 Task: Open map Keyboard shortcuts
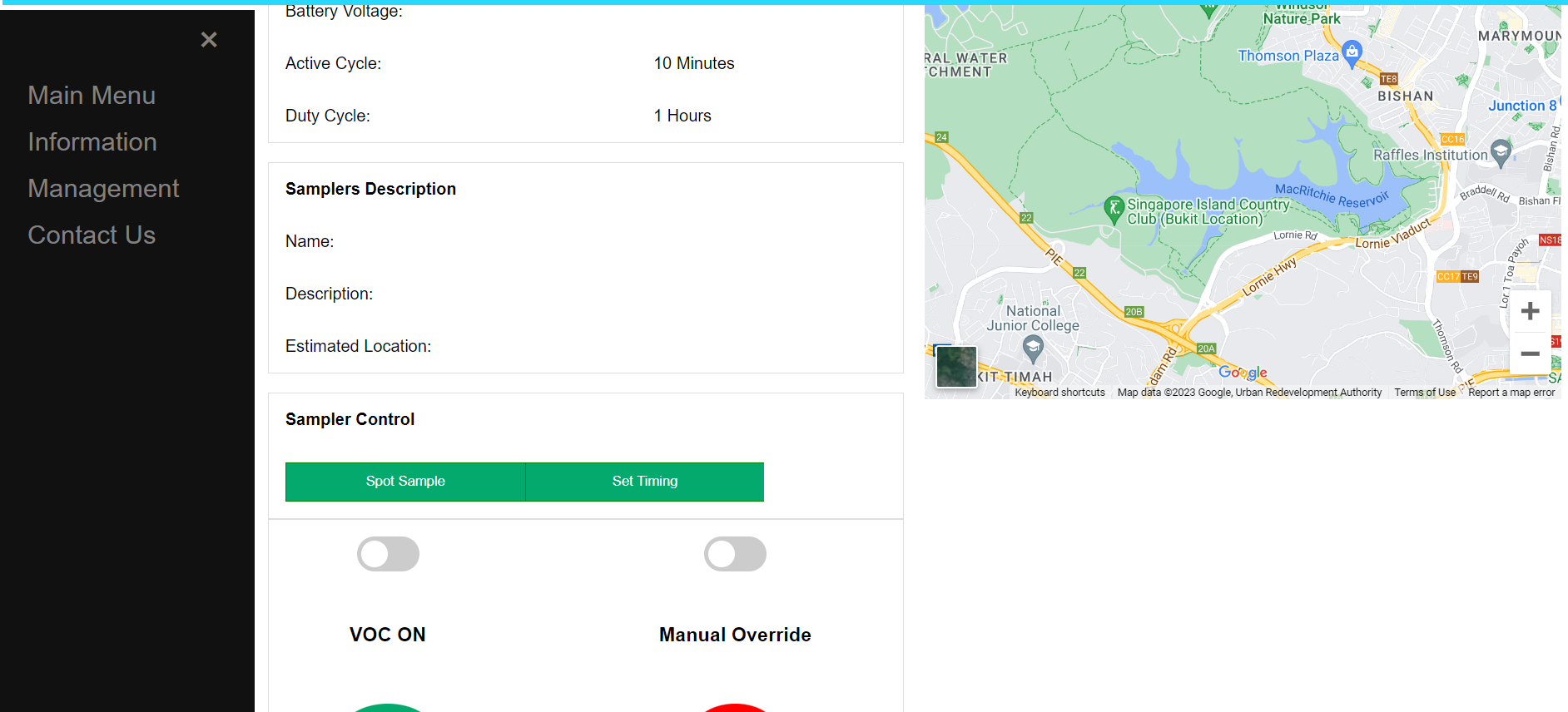pyautogui.click(x=1059, y=393)
